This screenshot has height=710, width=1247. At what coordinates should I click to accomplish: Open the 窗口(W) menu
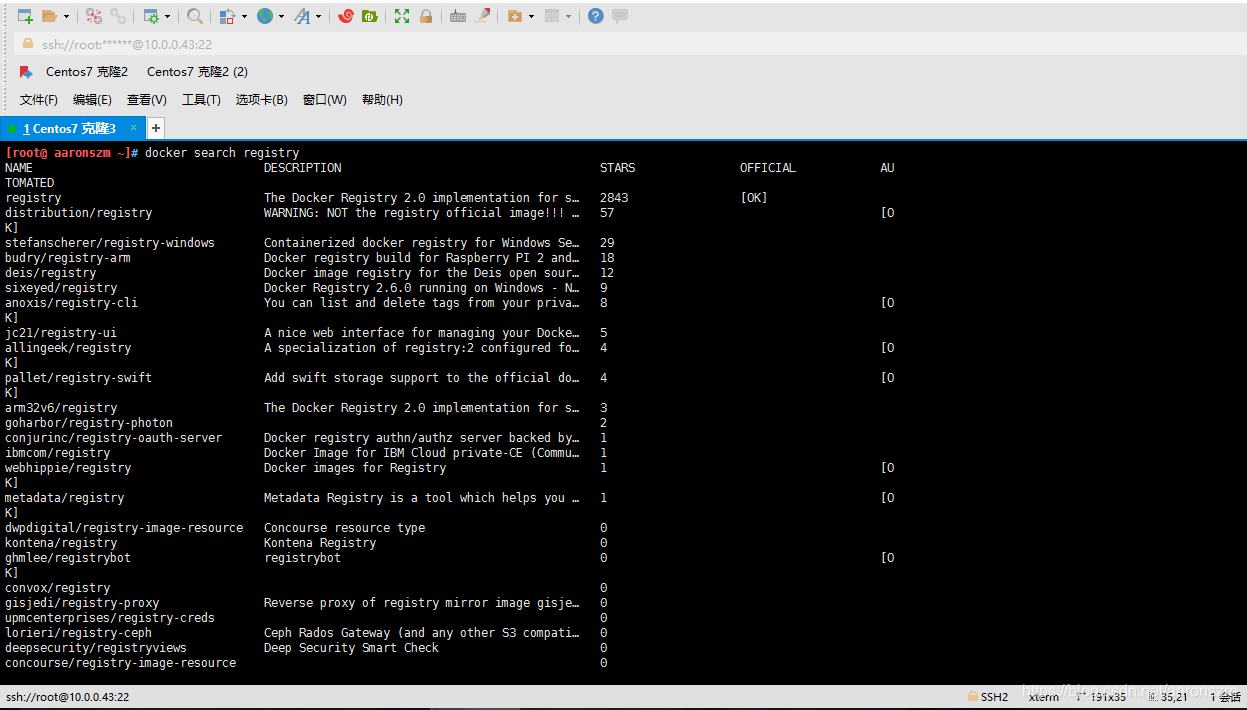[325, 100]
